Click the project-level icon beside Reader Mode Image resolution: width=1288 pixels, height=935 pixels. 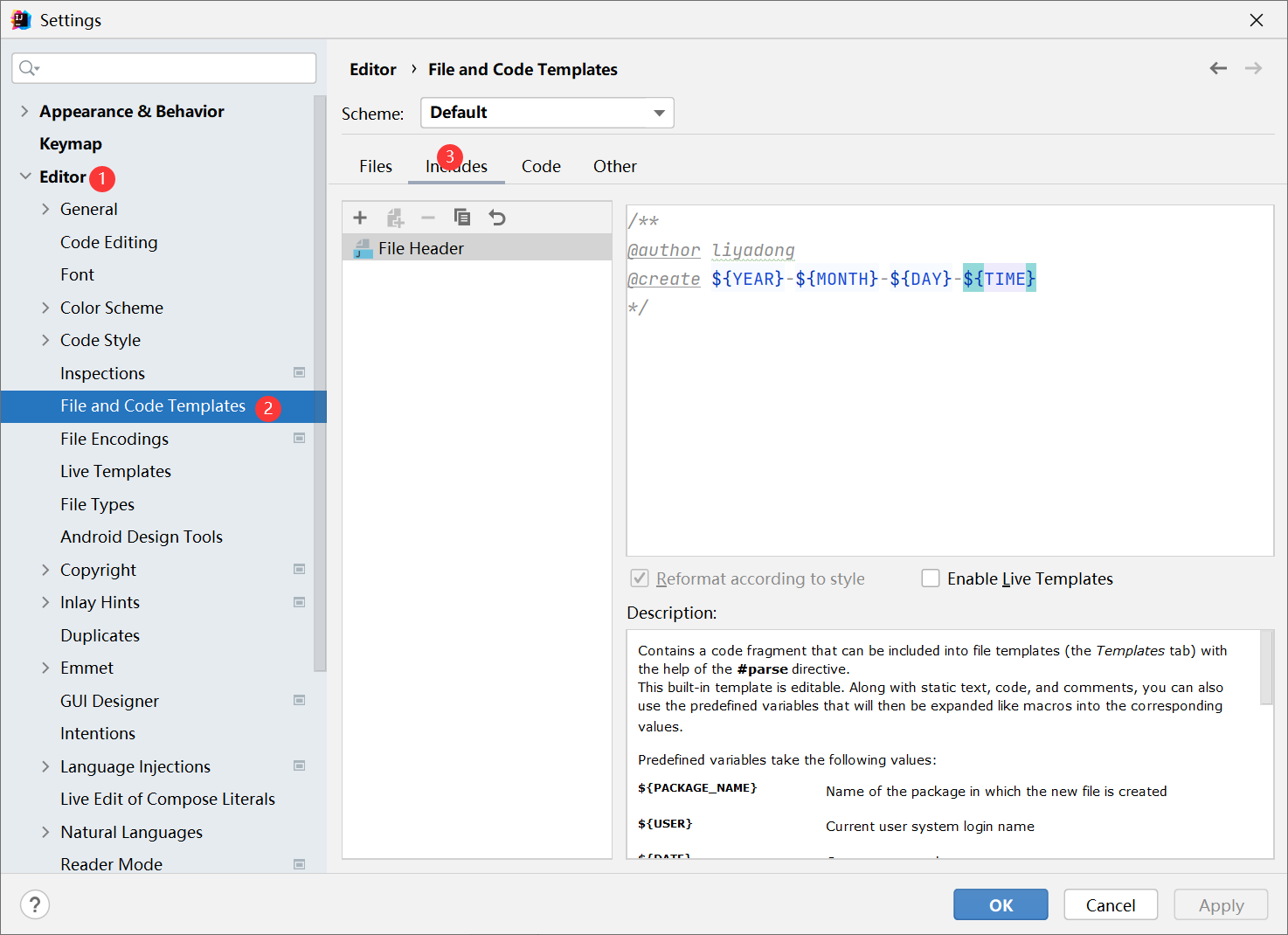coord(300,864)
